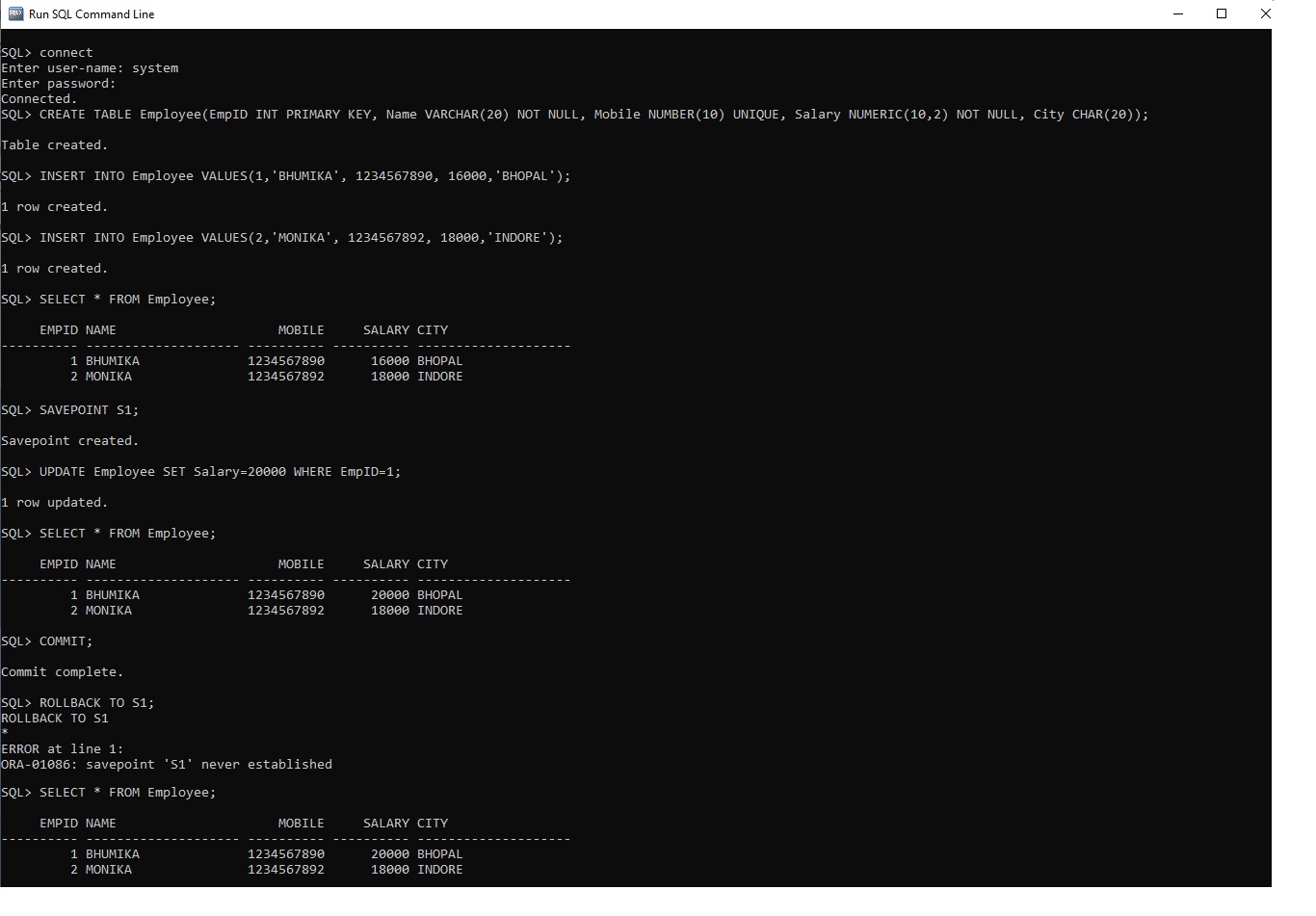Viewport: 1316px width, 916px height.
Task: Click 'NUMBER(10)' in the CREATE TABLE statement
Action: [687, 115]
